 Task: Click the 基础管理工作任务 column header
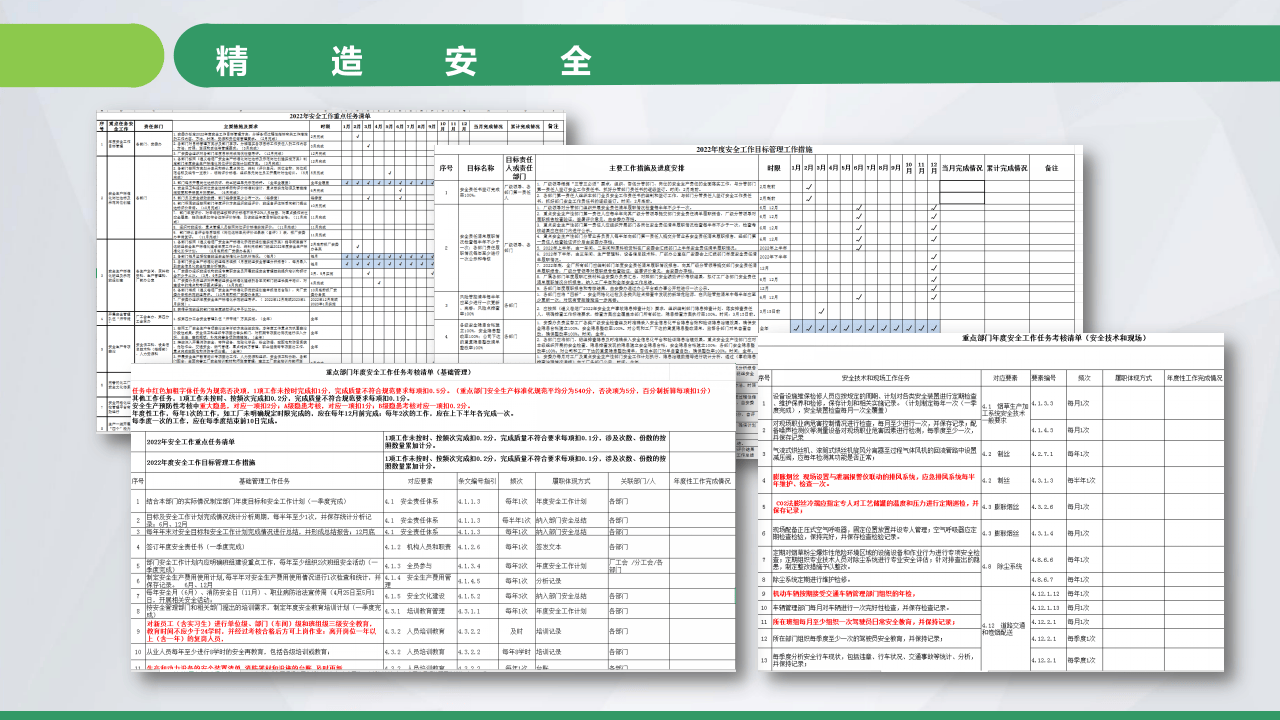[265, 481]
